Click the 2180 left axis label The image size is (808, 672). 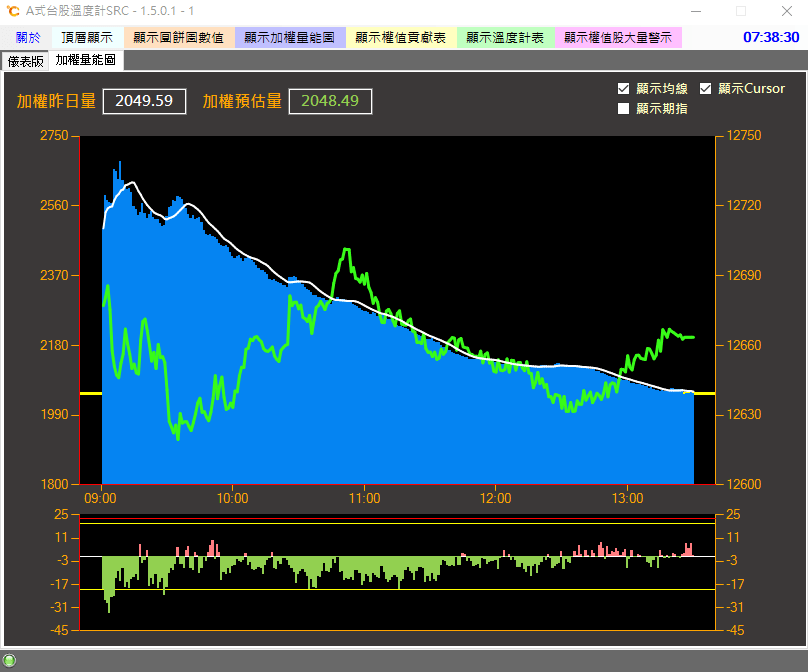point(54,345)
